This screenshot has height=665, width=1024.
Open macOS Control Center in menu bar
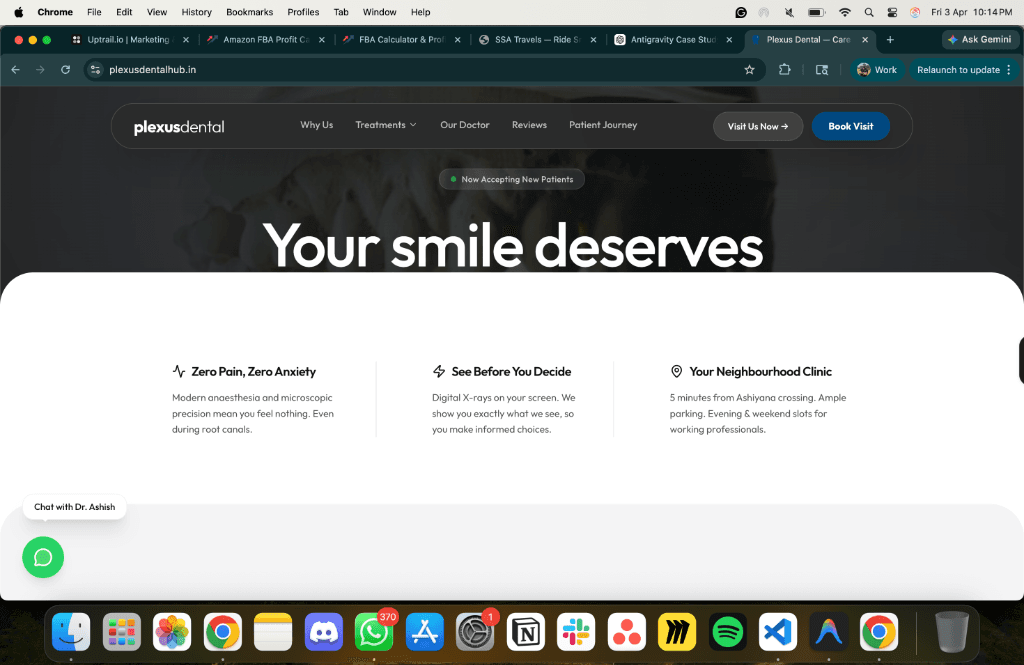pyautogui.click(x=891, y=12)
